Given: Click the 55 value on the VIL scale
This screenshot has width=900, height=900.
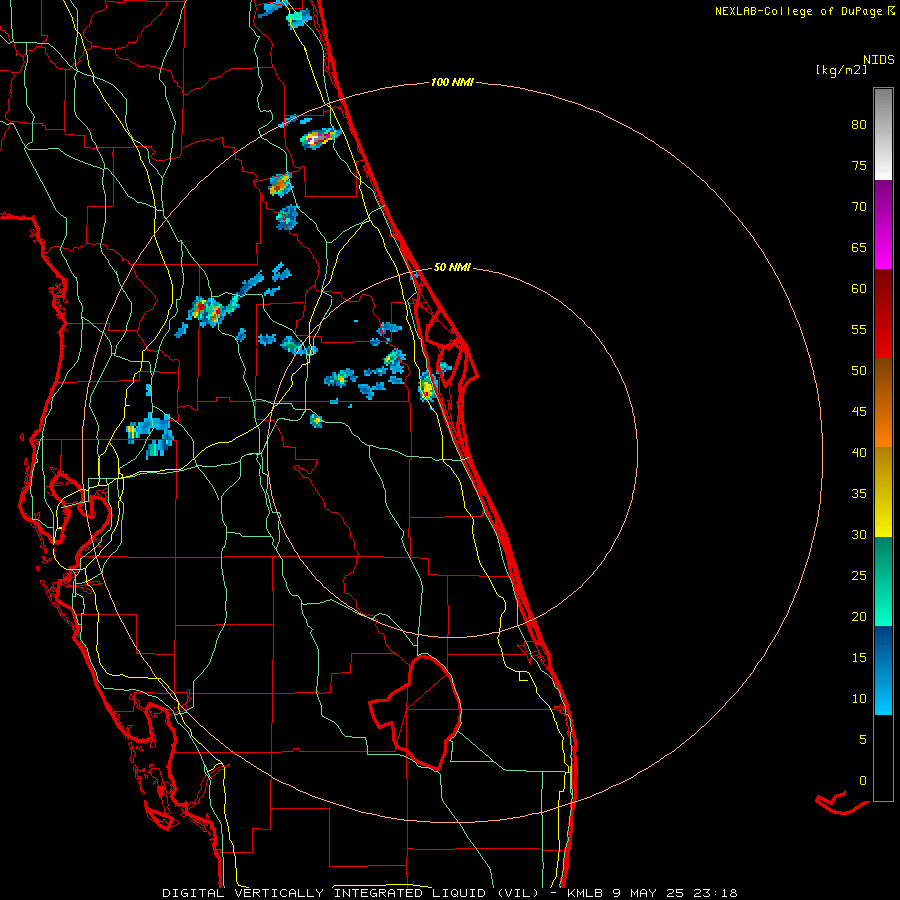Looking at the screenshot, I should tap(859, 329).
